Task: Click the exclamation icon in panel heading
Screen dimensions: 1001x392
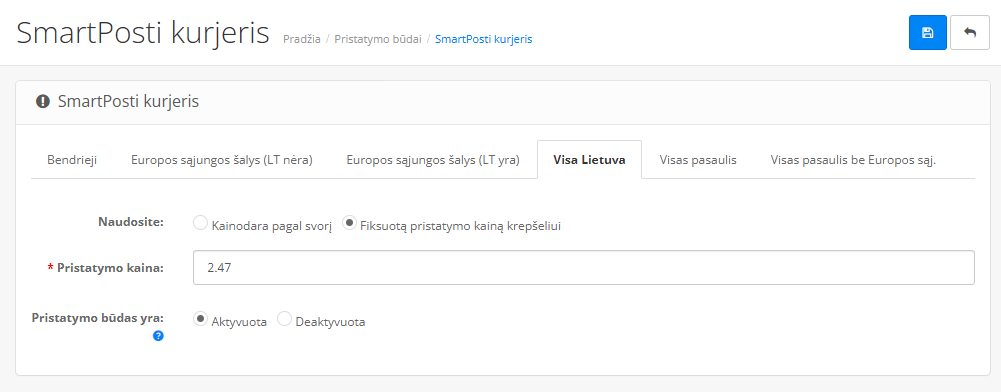Action: click(x=43, y=102)
